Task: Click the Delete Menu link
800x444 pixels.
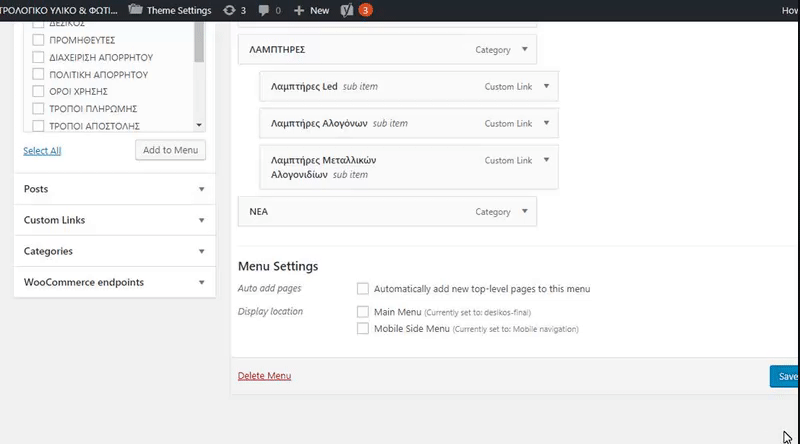Action: point(264,376)
